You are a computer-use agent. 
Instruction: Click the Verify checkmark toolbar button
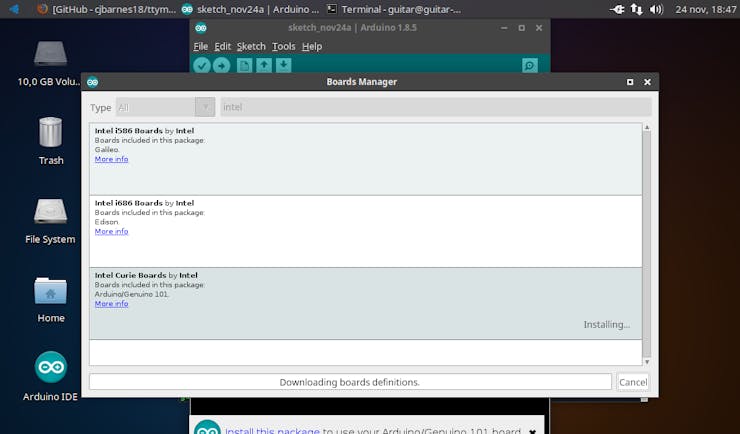pyautogui.click(x=202, y=65)
